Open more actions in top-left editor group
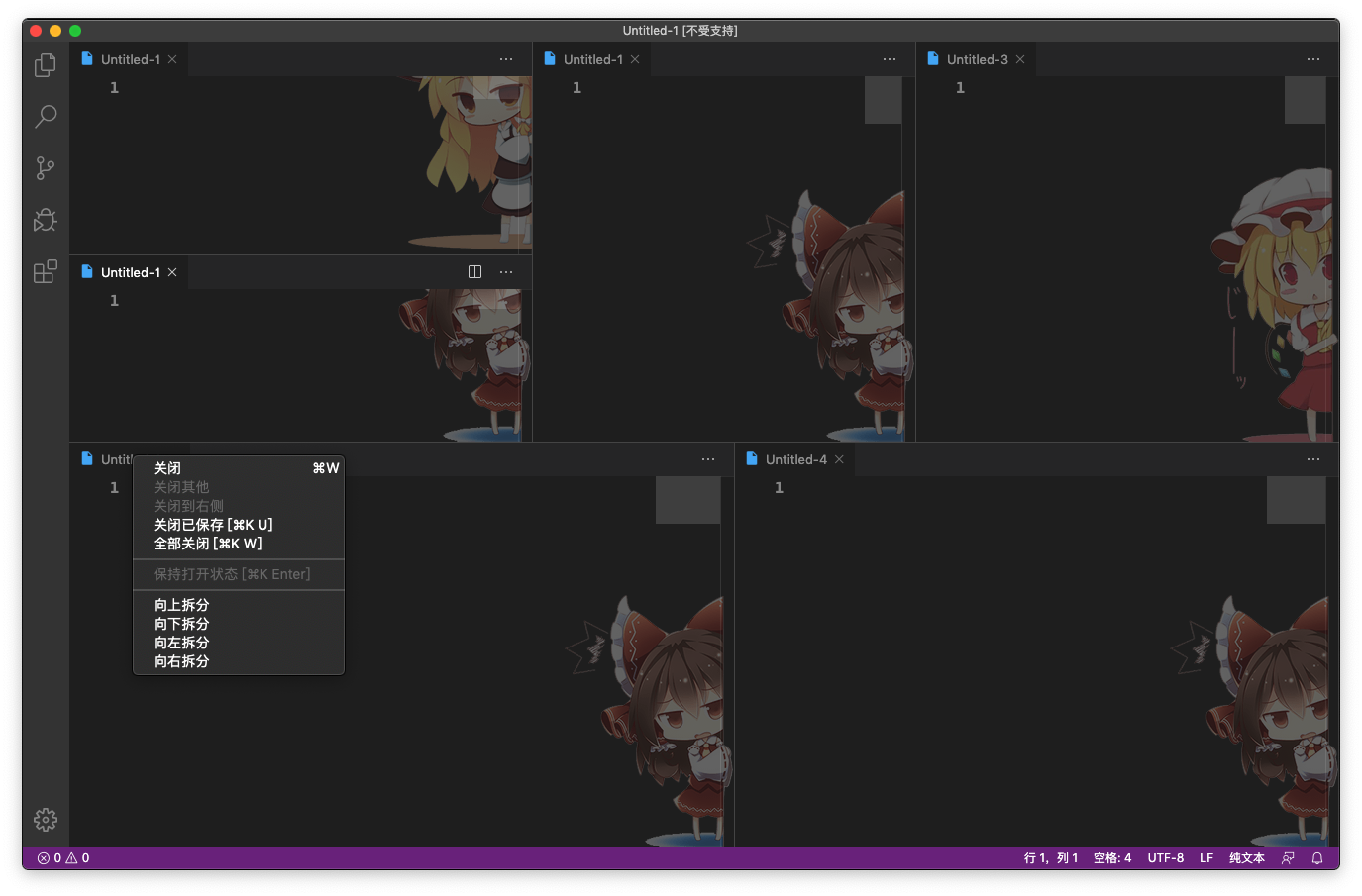 click(x=506, y=59)
